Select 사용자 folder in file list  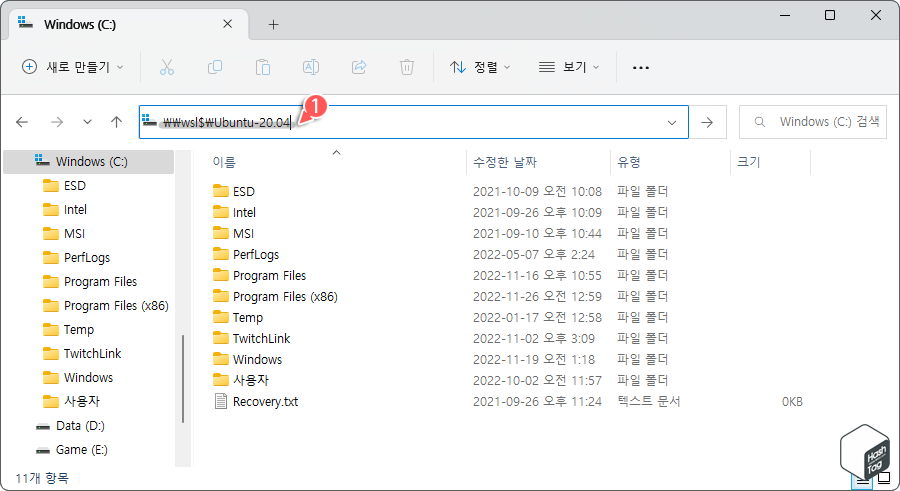pos(250,381)
